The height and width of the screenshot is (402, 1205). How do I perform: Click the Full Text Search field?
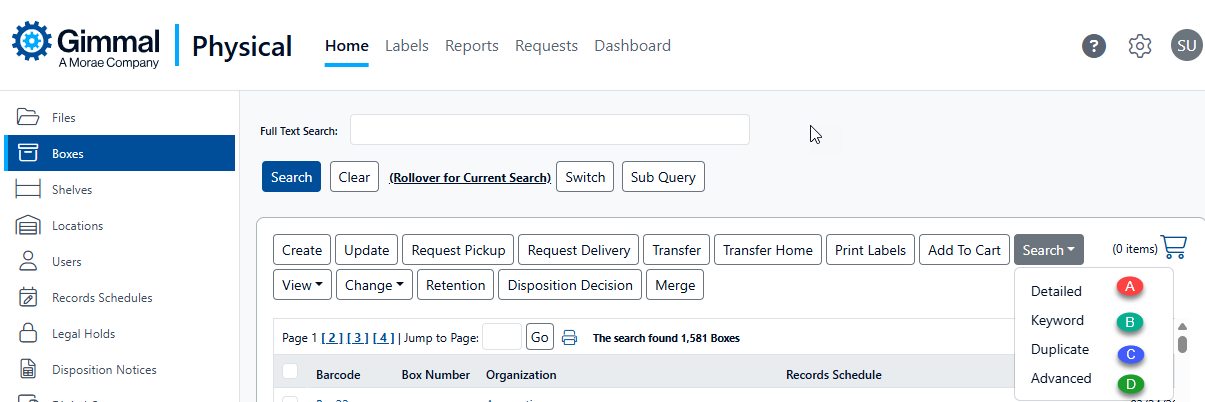pyautogui.click(x=549, y=130)
